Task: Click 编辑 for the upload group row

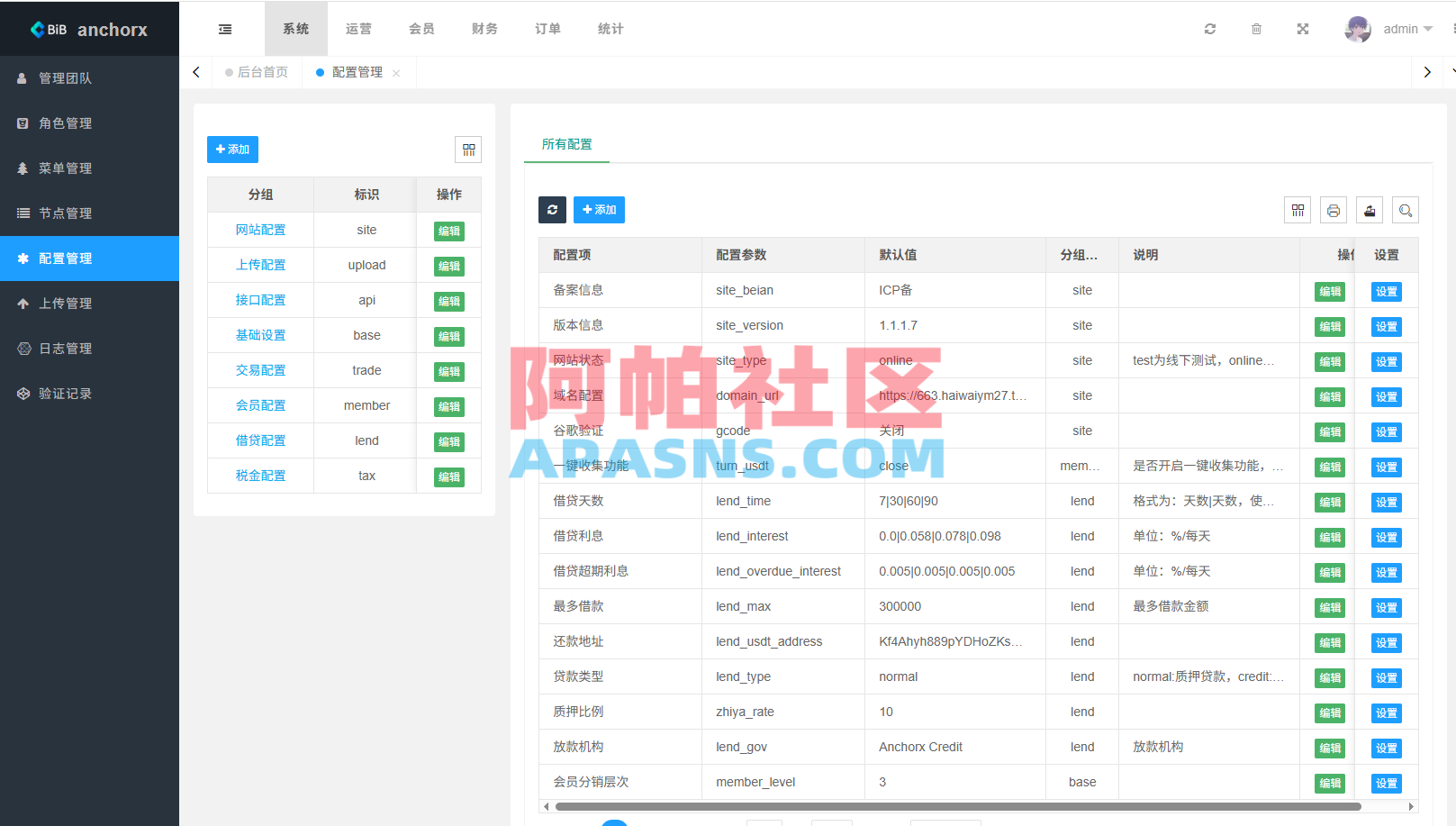Action: point(449,266)
